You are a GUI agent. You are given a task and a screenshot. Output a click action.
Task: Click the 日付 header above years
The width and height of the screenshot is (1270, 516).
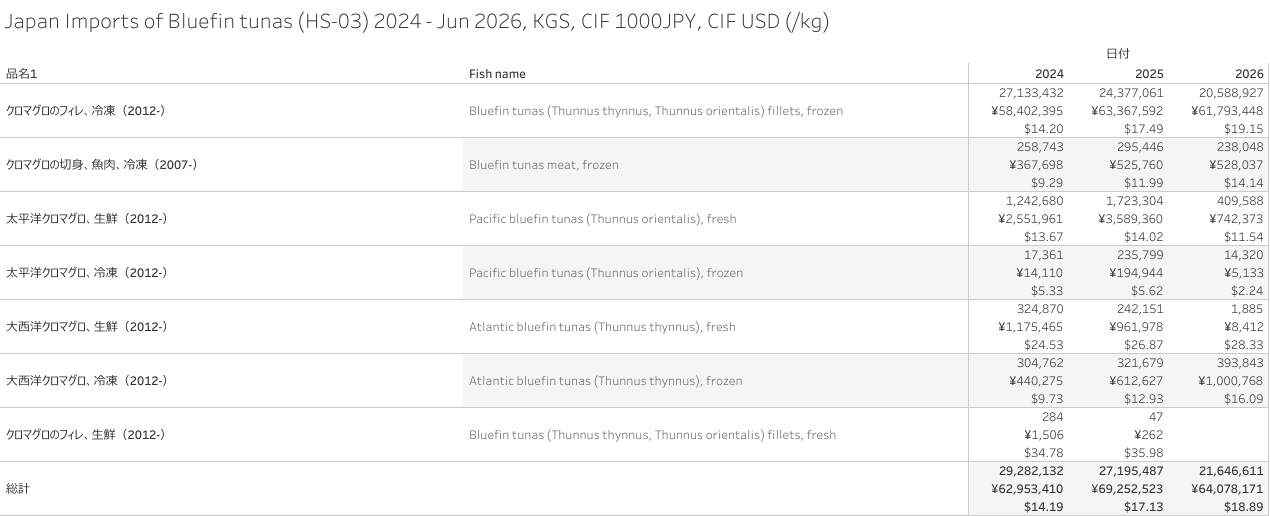1118,53
